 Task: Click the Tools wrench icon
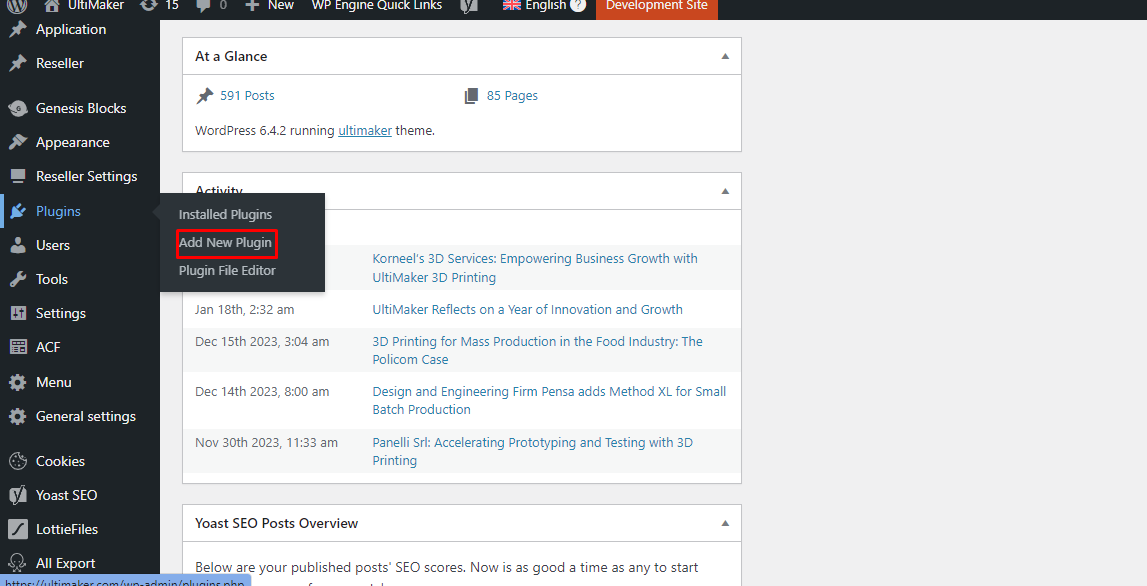click(18, 279)
